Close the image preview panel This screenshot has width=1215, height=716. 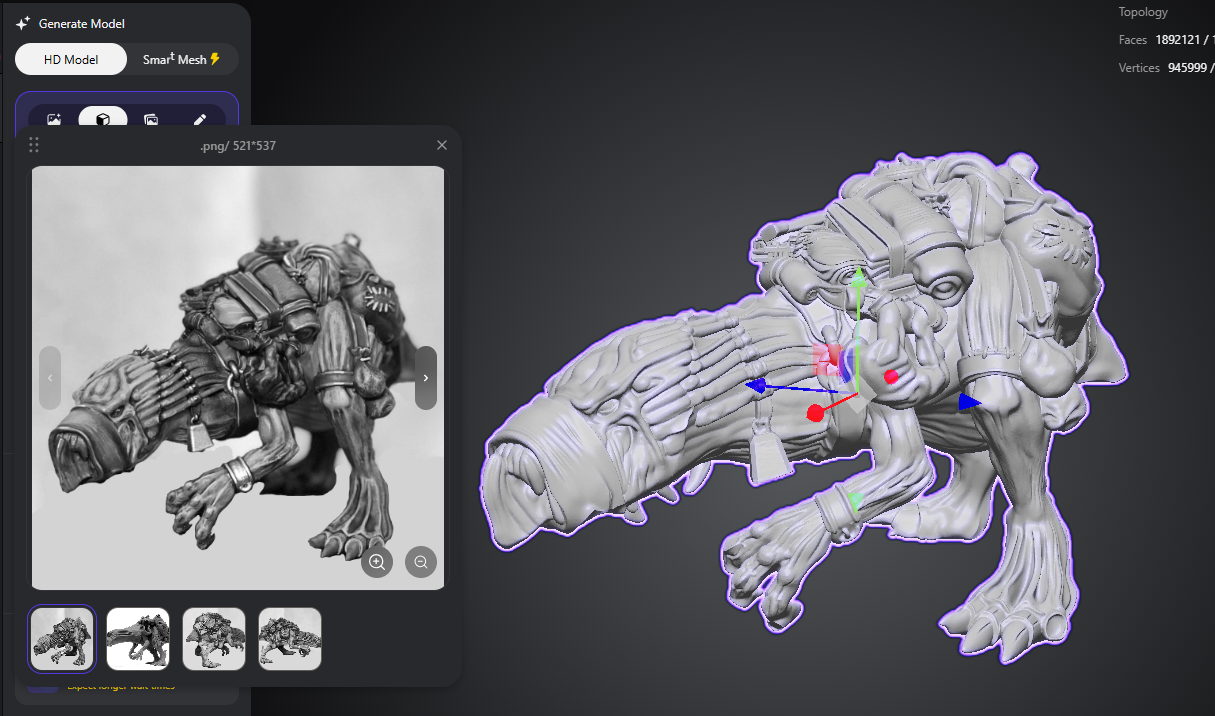tap(442, 145)
